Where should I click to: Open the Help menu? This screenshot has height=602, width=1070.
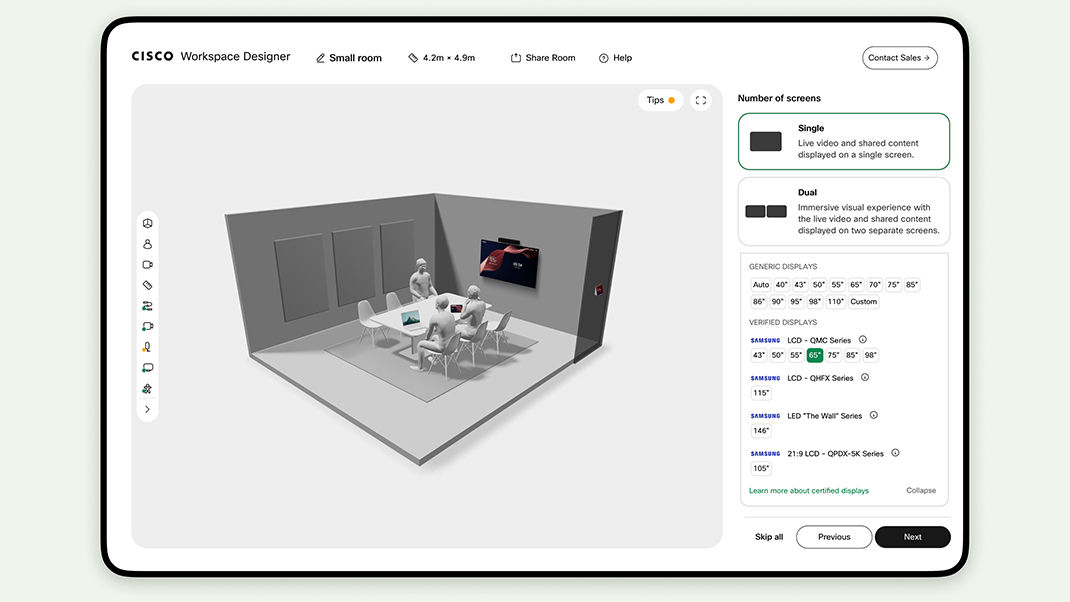point(615,58)
